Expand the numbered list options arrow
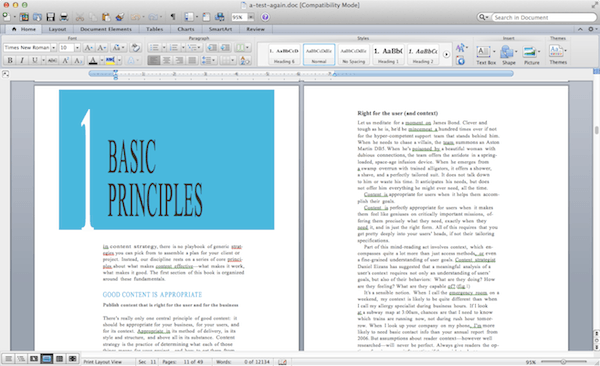600x366 pixels. click(183, 48)
